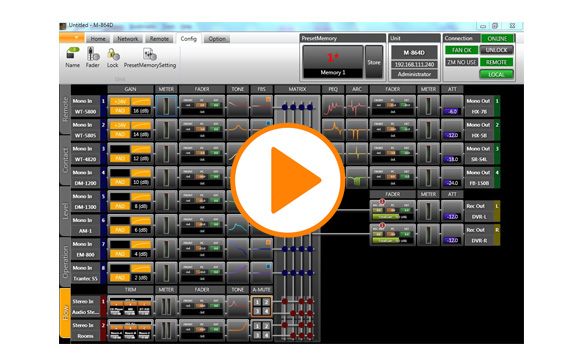576x360 pixels.
Task: Open the tone curve for Mono In 7
Action: [x=238, y=249]
